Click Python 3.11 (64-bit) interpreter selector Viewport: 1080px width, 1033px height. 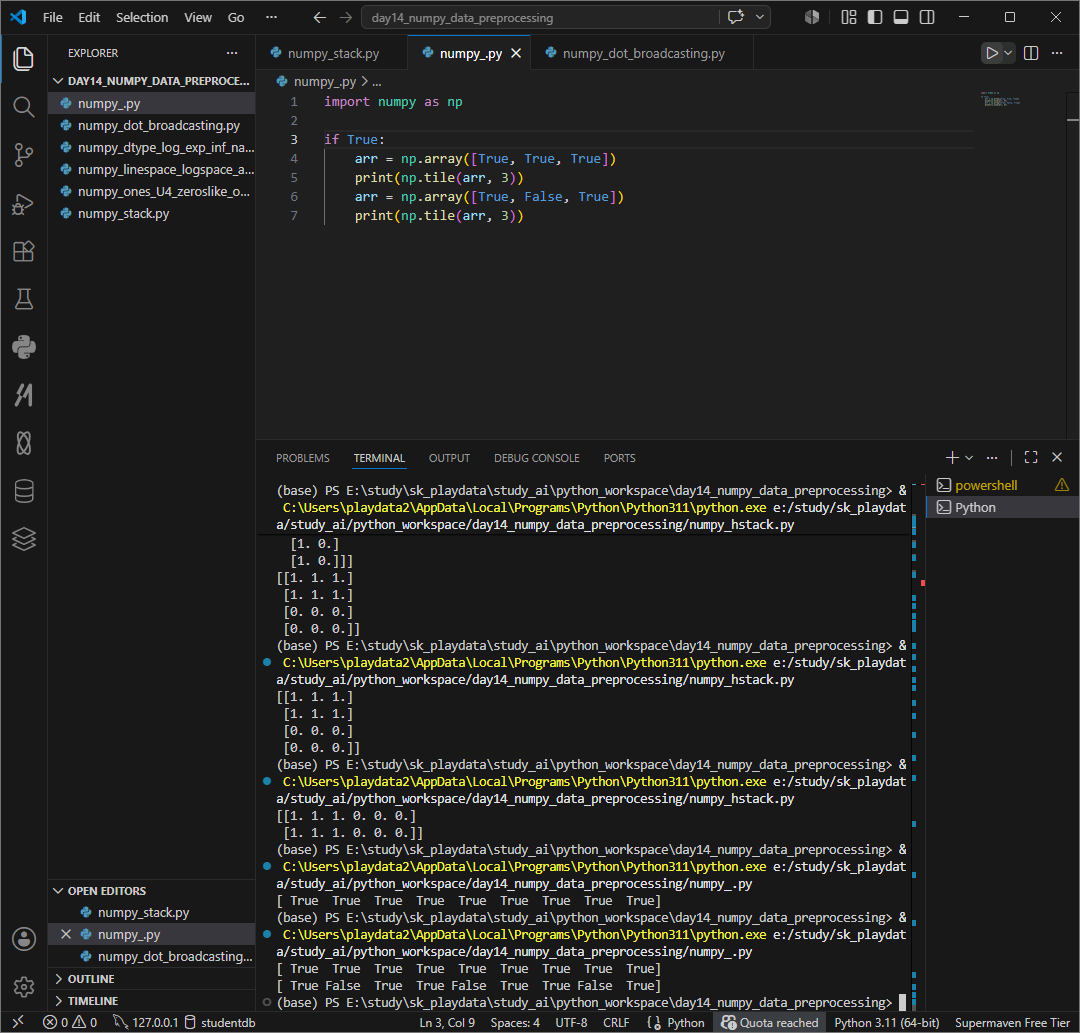(x=886, y=1022)
